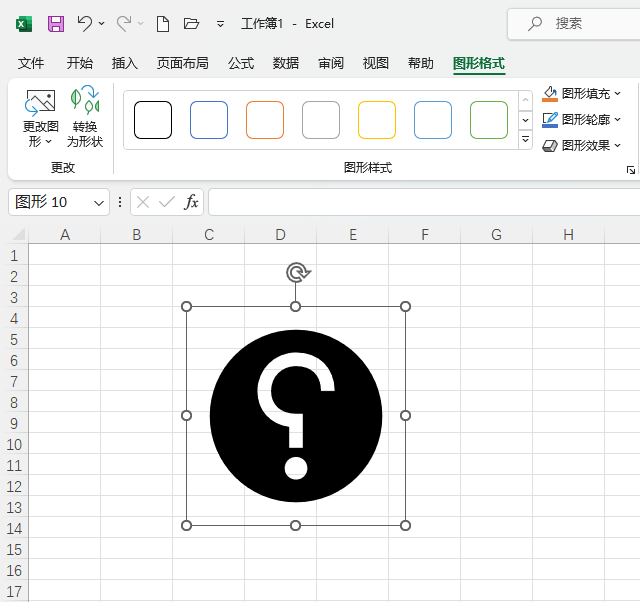The width and height of the screenshot is (640, 602).
Task: Click the Undo arrow icon
Action: coord(85,23)
